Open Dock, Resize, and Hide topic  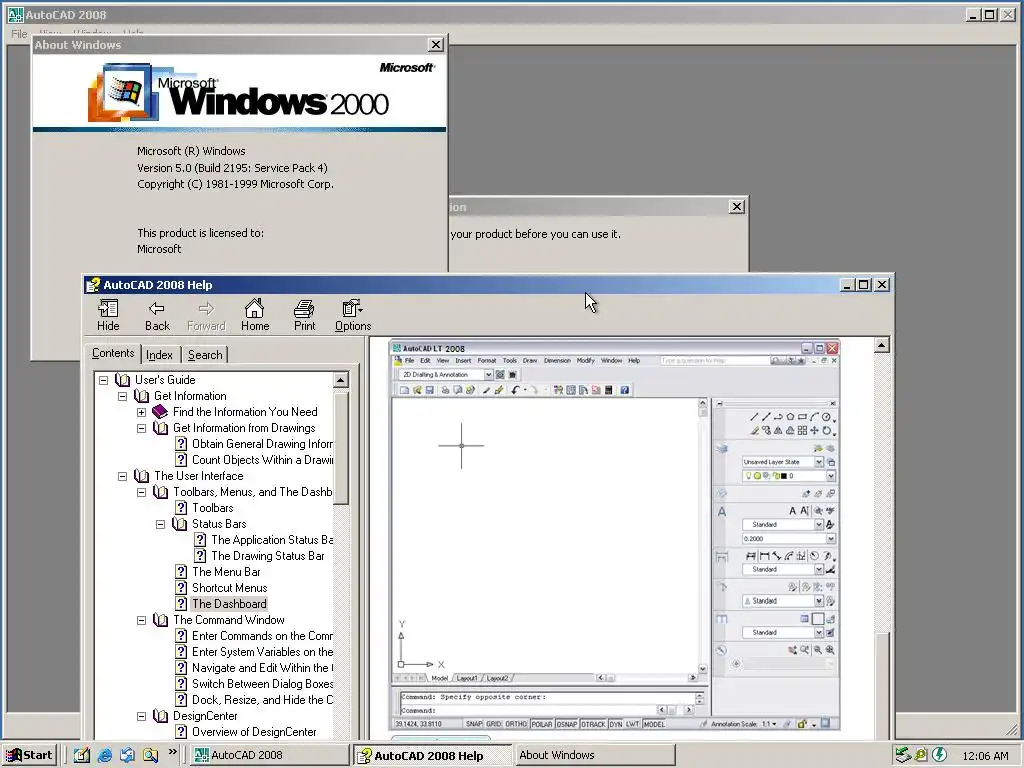pyautogui.click(x=262, y=699)
